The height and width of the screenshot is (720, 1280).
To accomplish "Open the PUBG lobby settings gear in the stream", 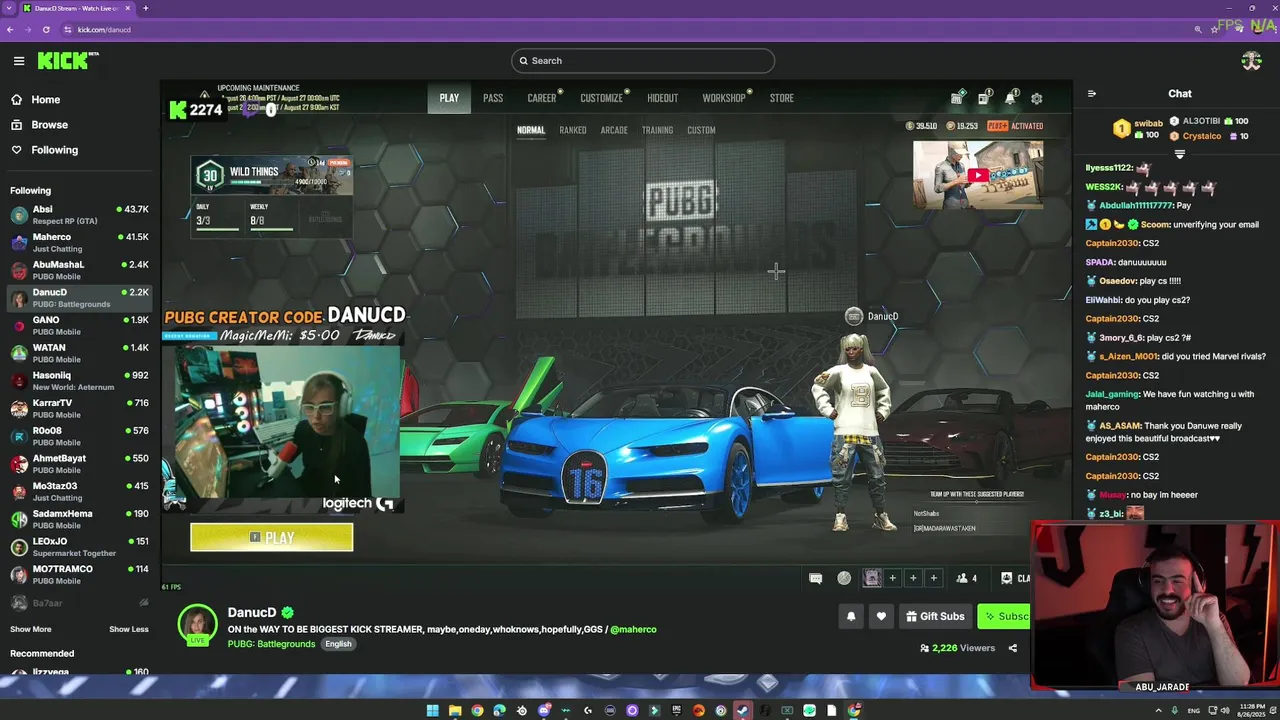I will (x=1036, y=98).
